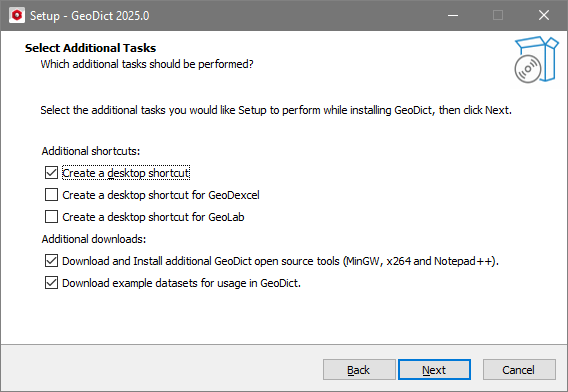Viewport: 568px width, 392px height.
Task: Click the instruction line about installing GeoDict
Action: coord(276,110)
